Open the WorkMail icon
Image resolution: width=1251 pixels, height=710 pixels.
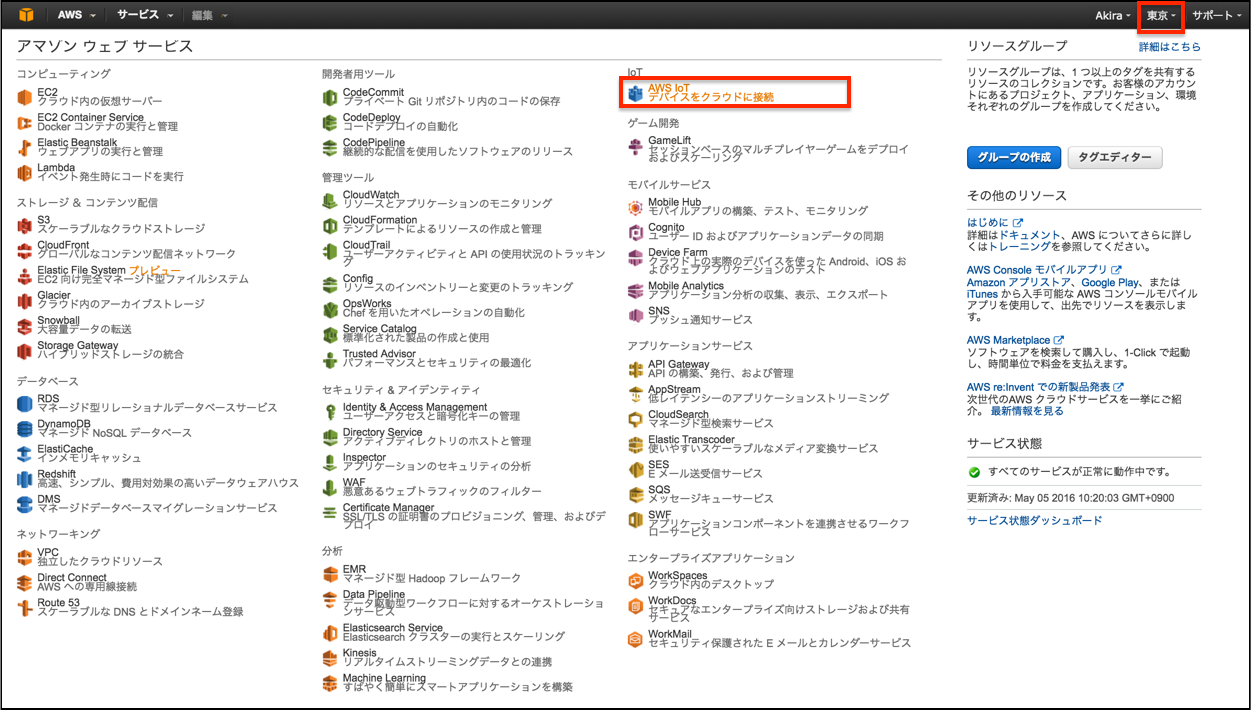(x=635, y=638)
